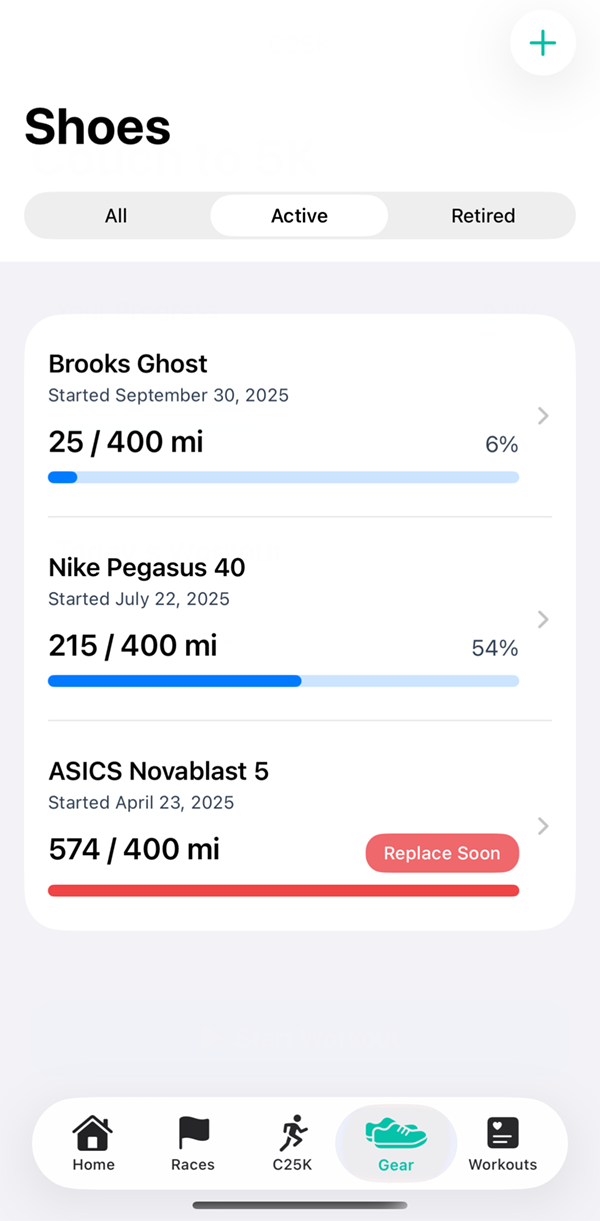
Task: Tap the Replace Soon badge
Action: pos(442,853)
